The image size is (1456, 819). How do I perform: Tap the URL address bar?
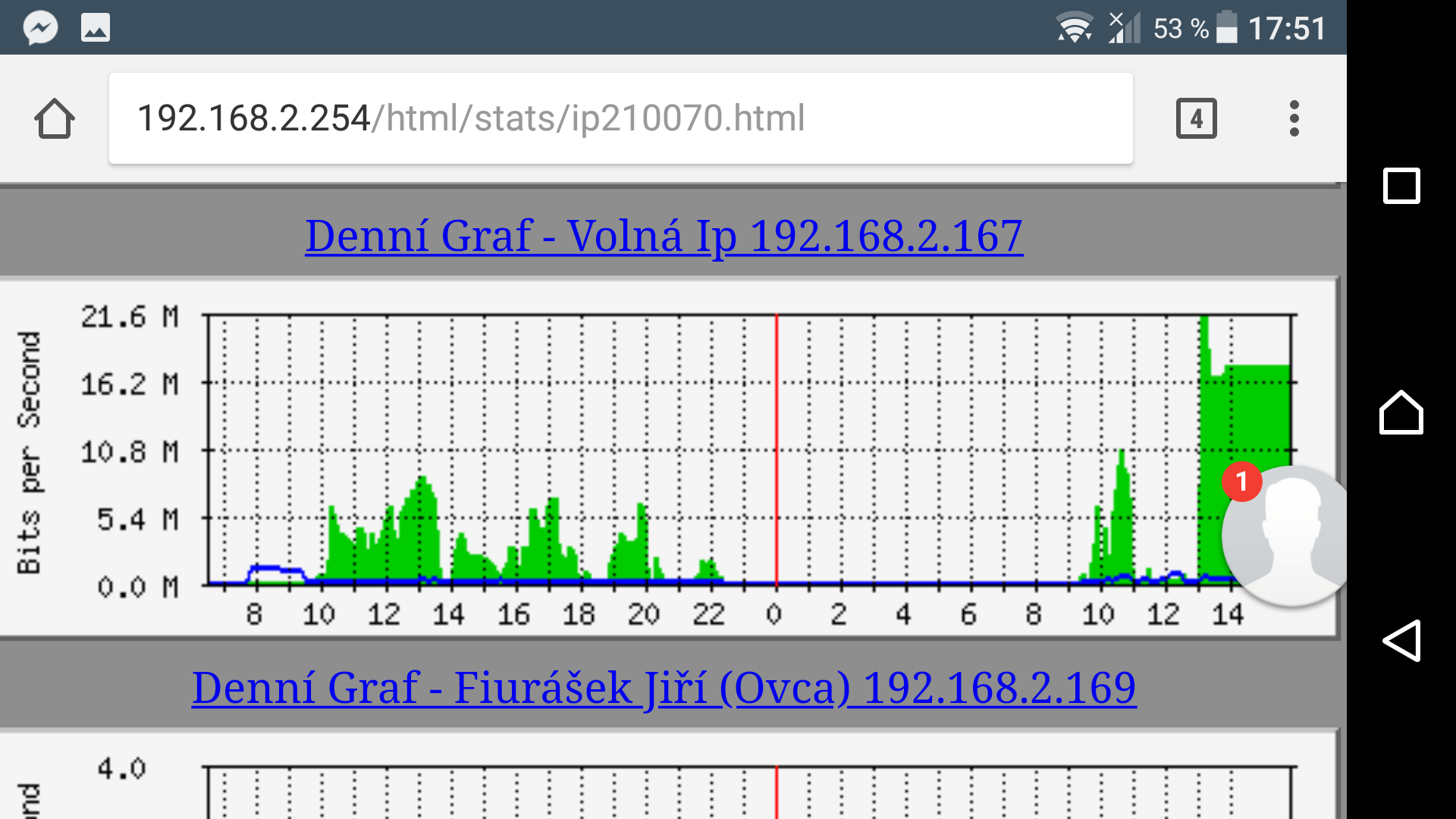click(x=620, y=119)
